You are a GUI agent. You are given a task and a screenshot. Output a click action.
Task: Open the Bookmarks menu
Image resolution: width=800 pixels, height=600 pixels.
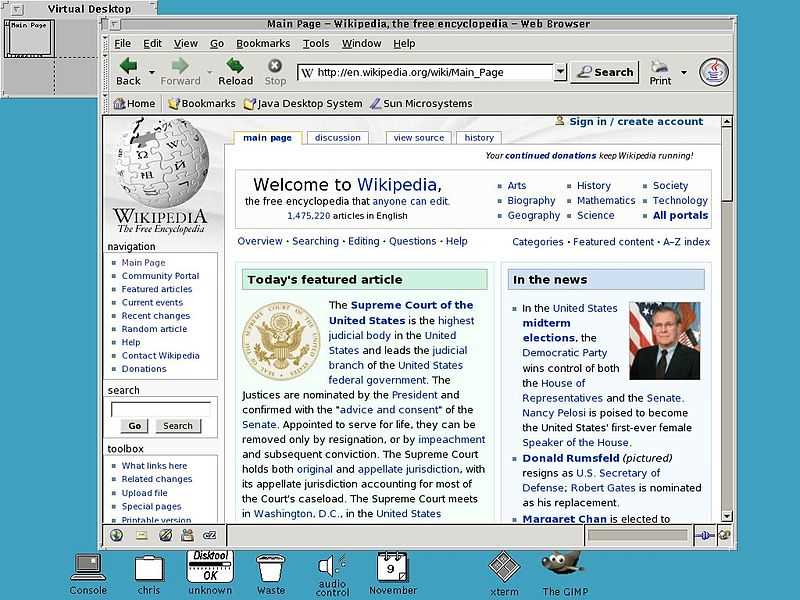point(263,43)
